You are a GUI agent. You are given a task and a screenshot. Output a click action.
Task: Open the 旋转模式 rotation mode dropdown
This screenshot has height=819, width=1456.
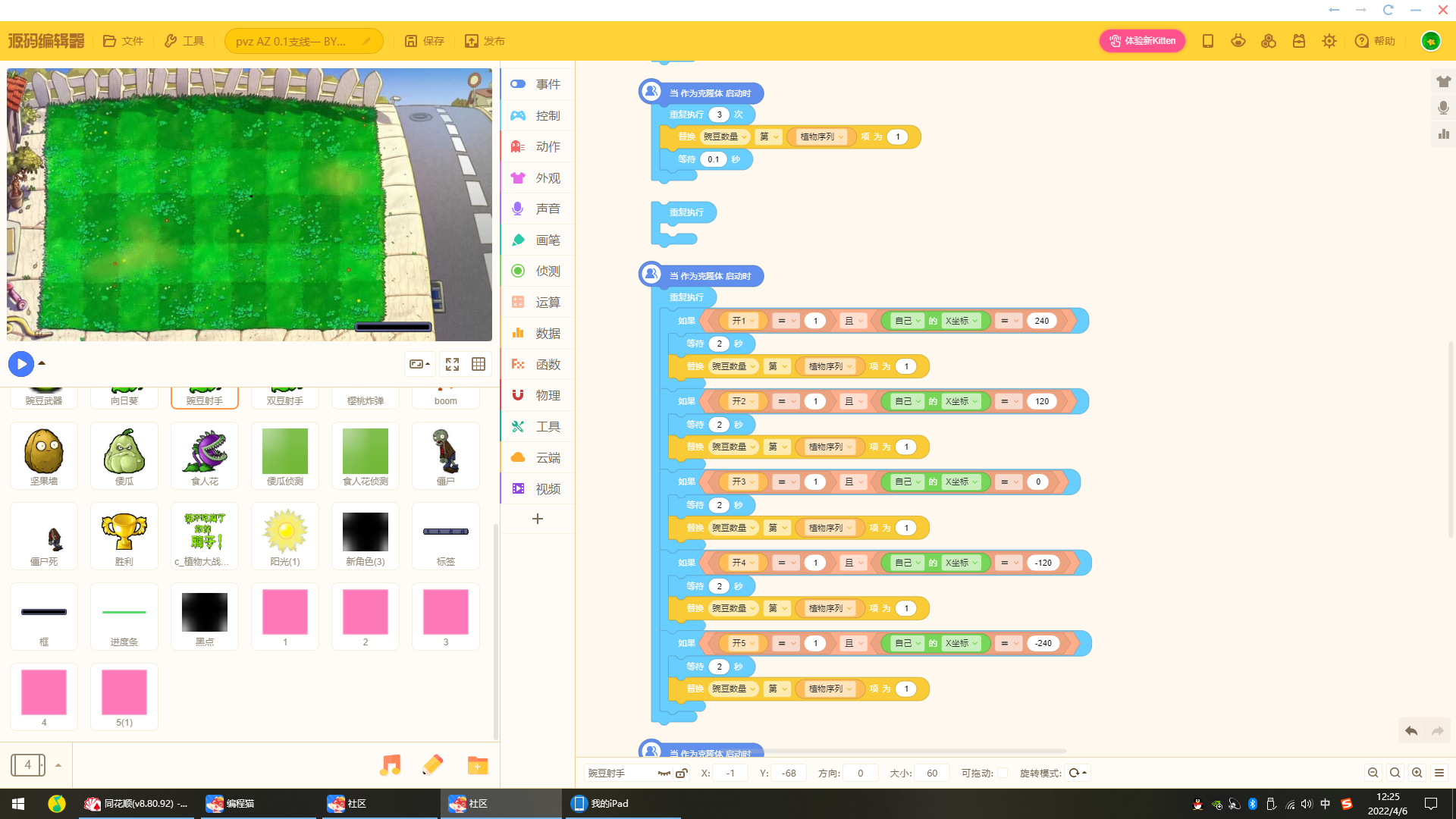click(1078, 773)
